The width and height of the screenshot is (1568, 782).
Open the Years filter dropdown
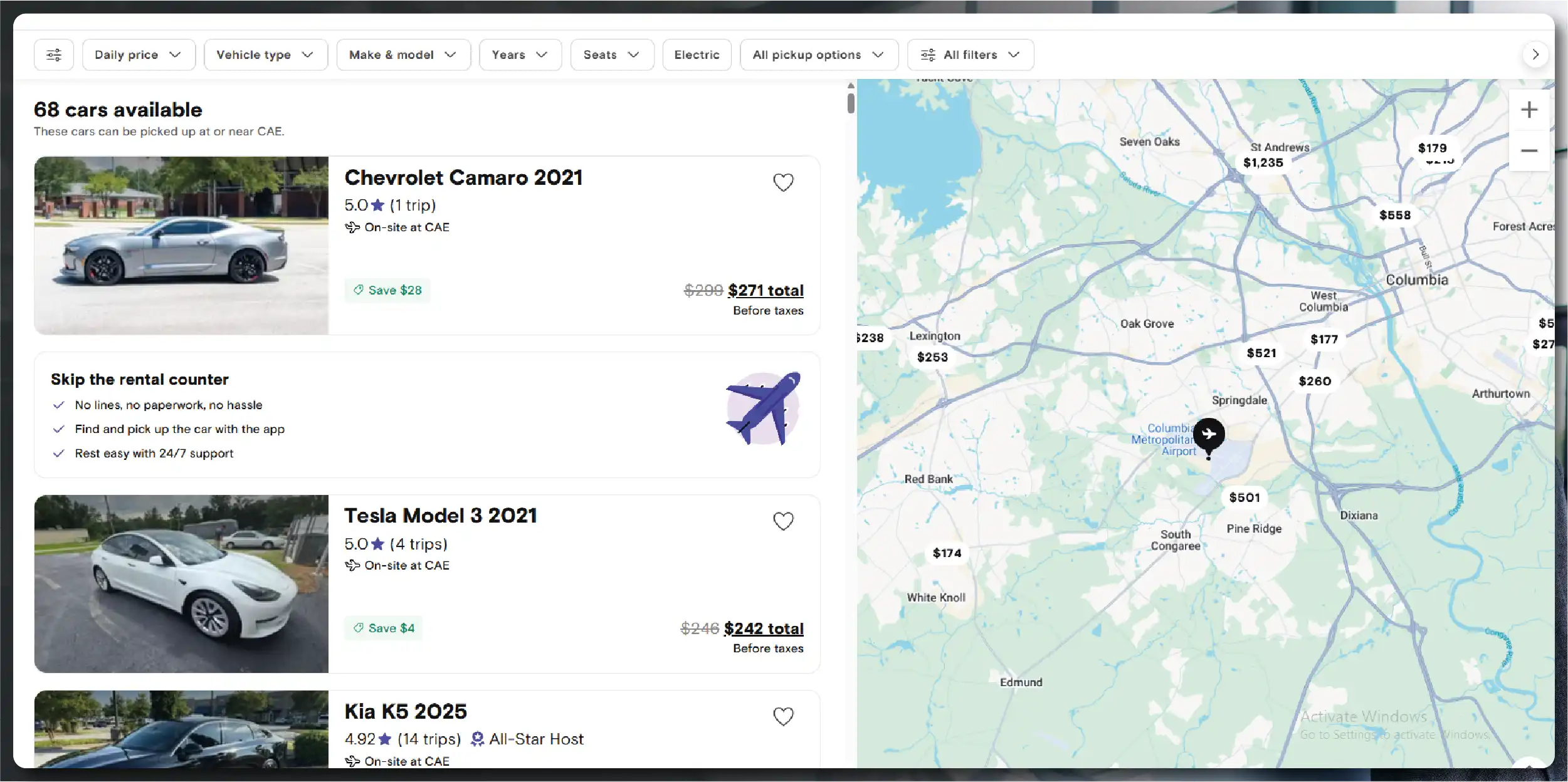[x=520, y=55]
